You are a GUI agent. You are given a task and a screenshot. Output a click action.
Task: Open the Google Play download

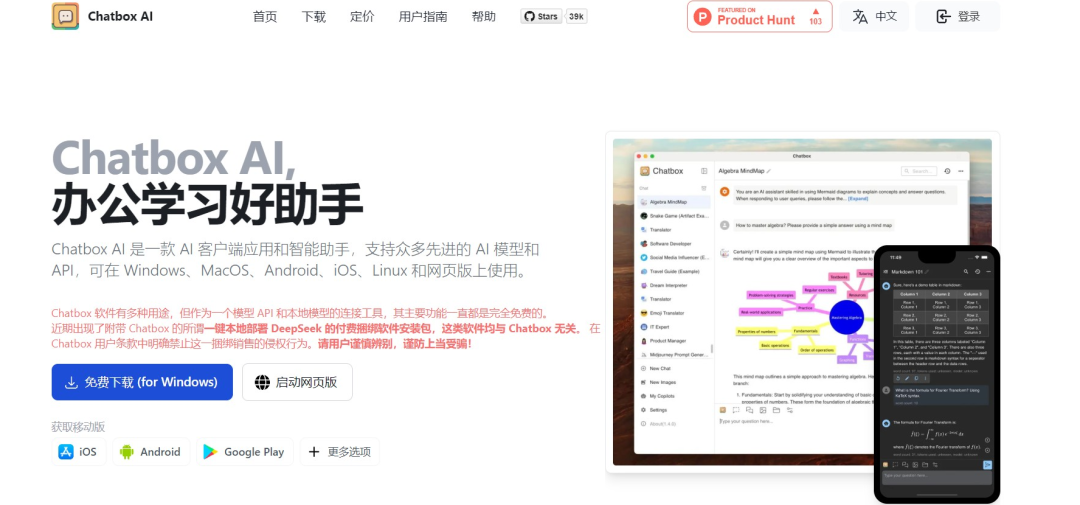click(245, 452)
